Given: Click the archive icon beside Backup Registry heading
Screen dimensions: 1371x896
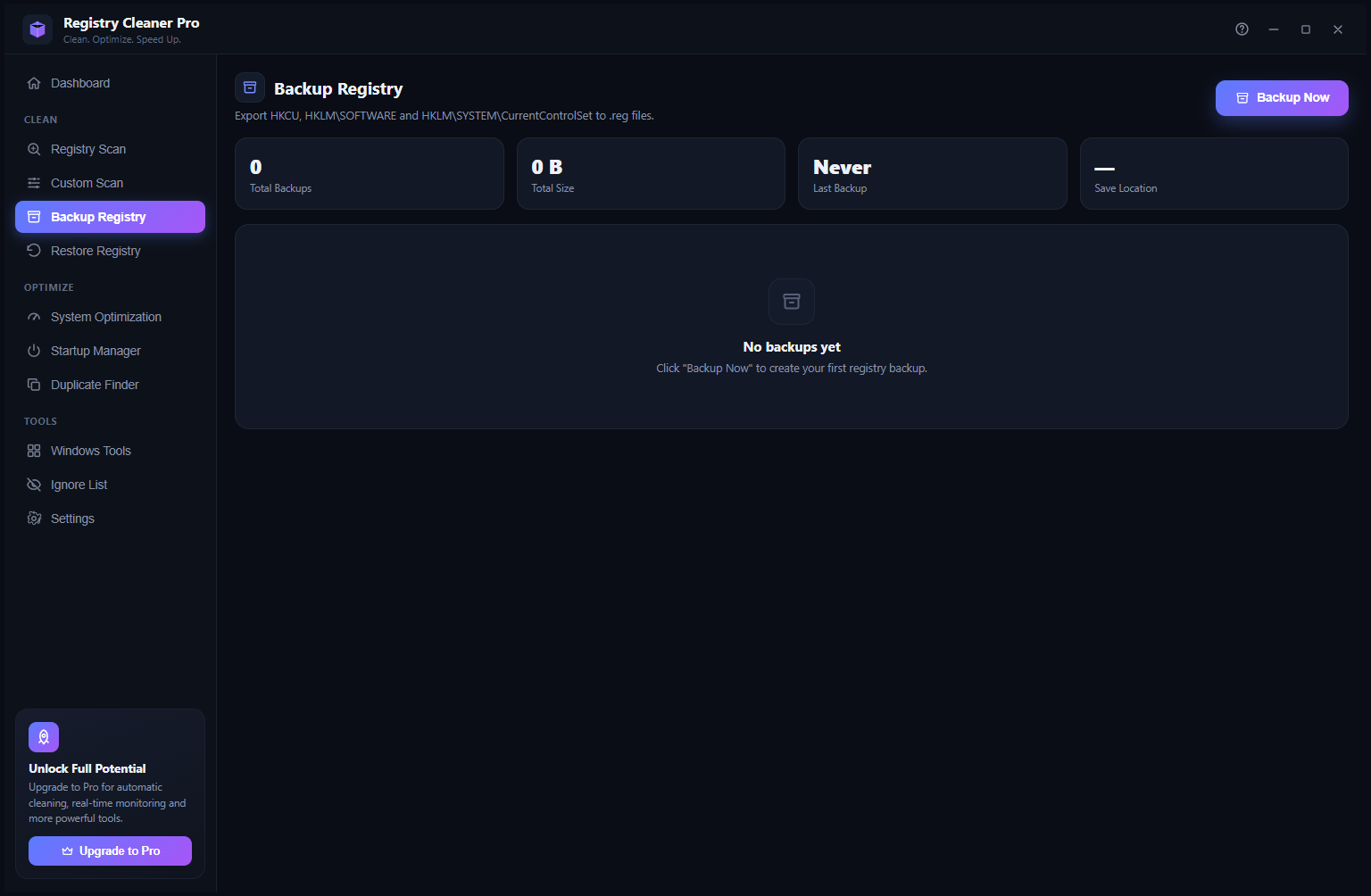Looking at the screenshot, I should coord(250,87).
